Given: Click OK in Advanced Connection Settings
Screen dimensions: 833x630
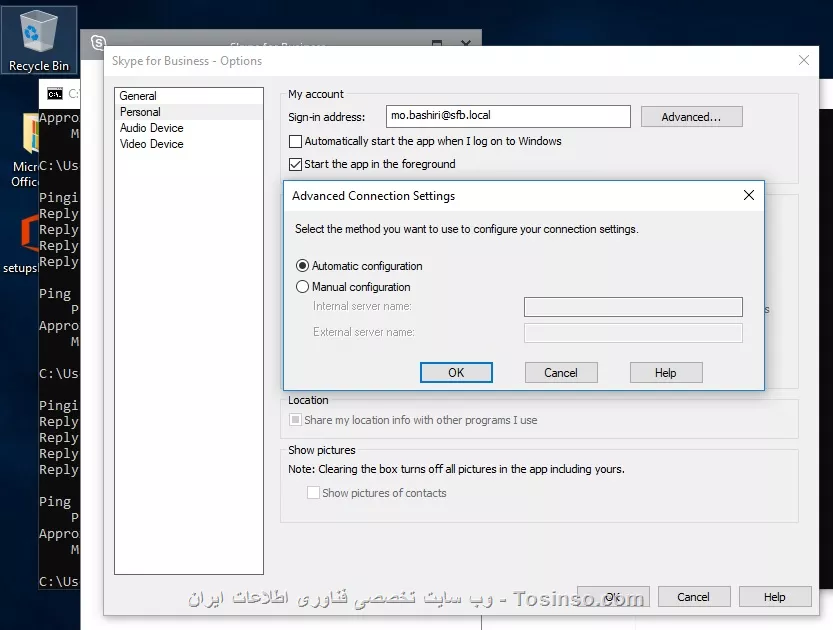Looking at the screenshot, I should (x=456, y=372).
